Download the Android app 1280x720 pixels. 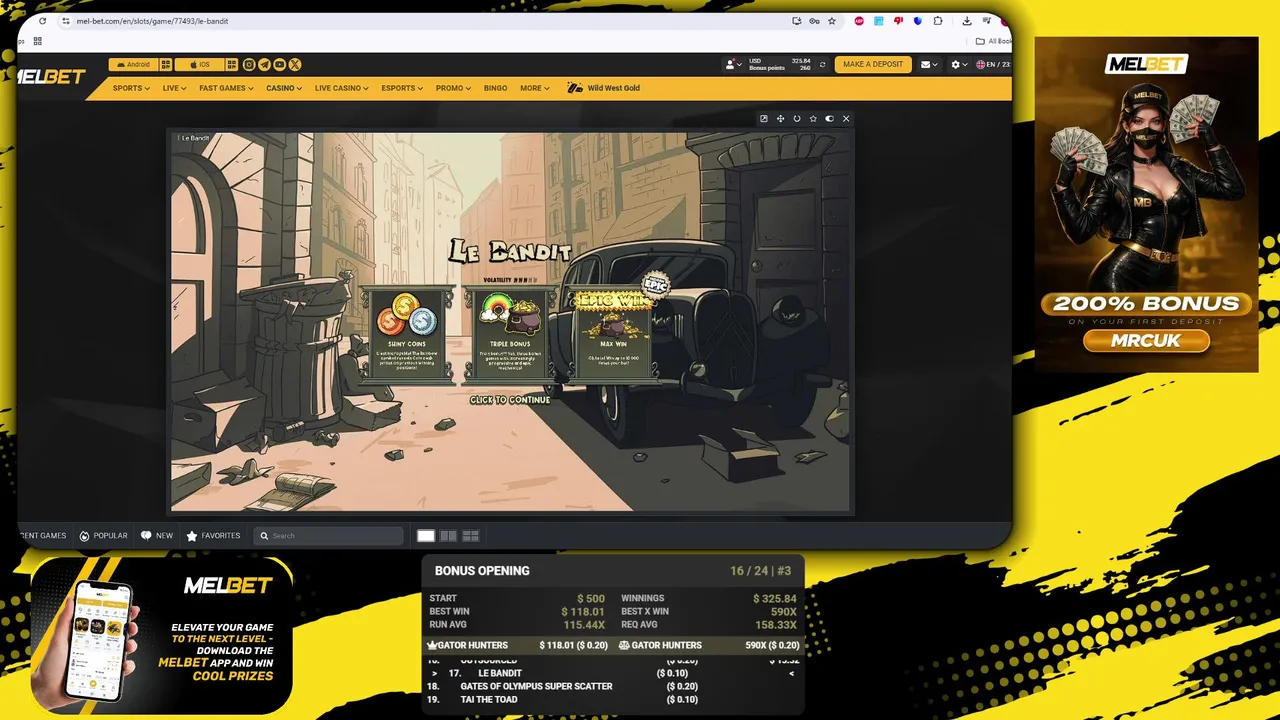(x=134, y=64)
